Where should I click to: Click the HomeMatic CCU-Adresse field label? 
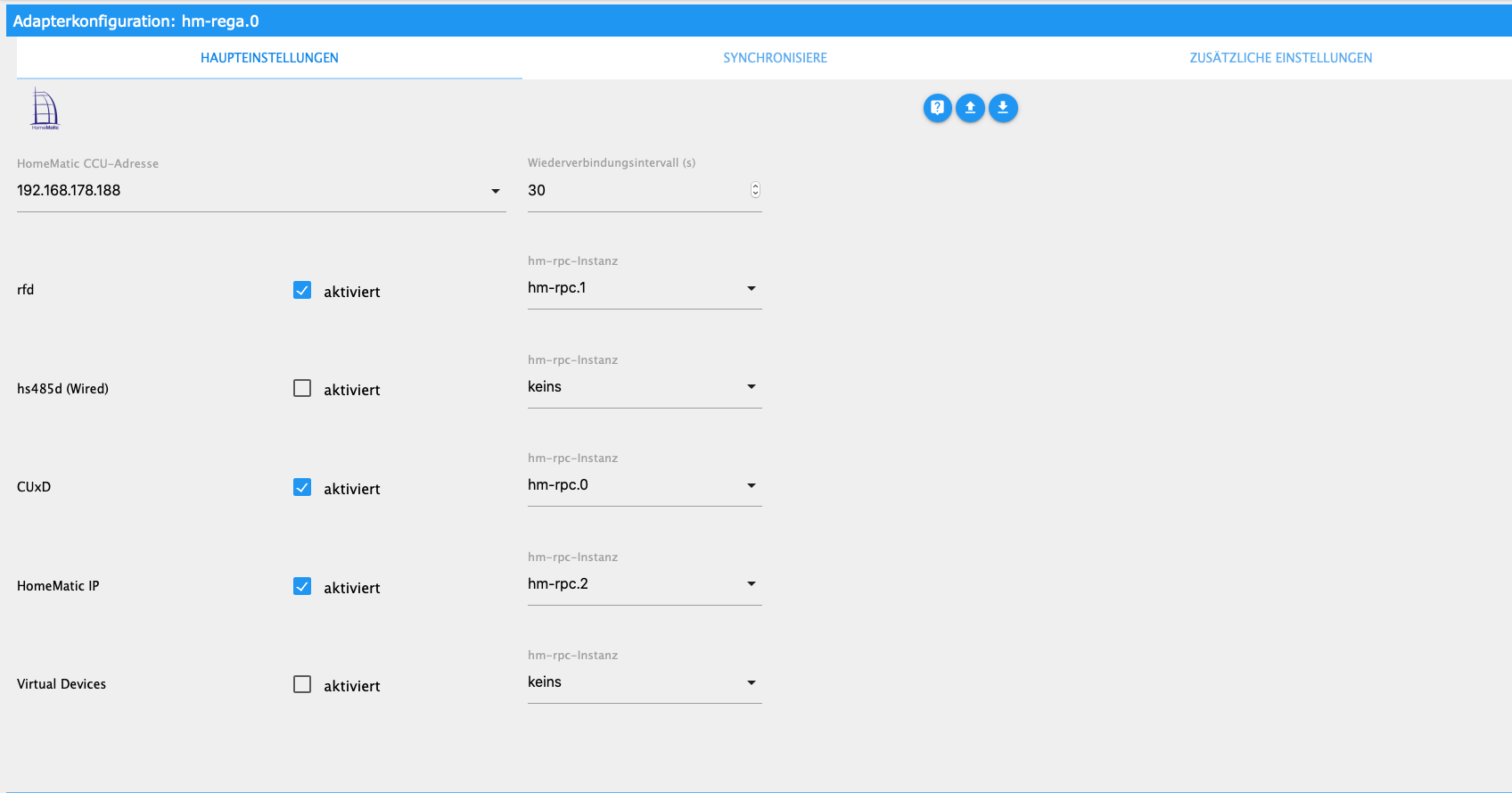[87, 164]
